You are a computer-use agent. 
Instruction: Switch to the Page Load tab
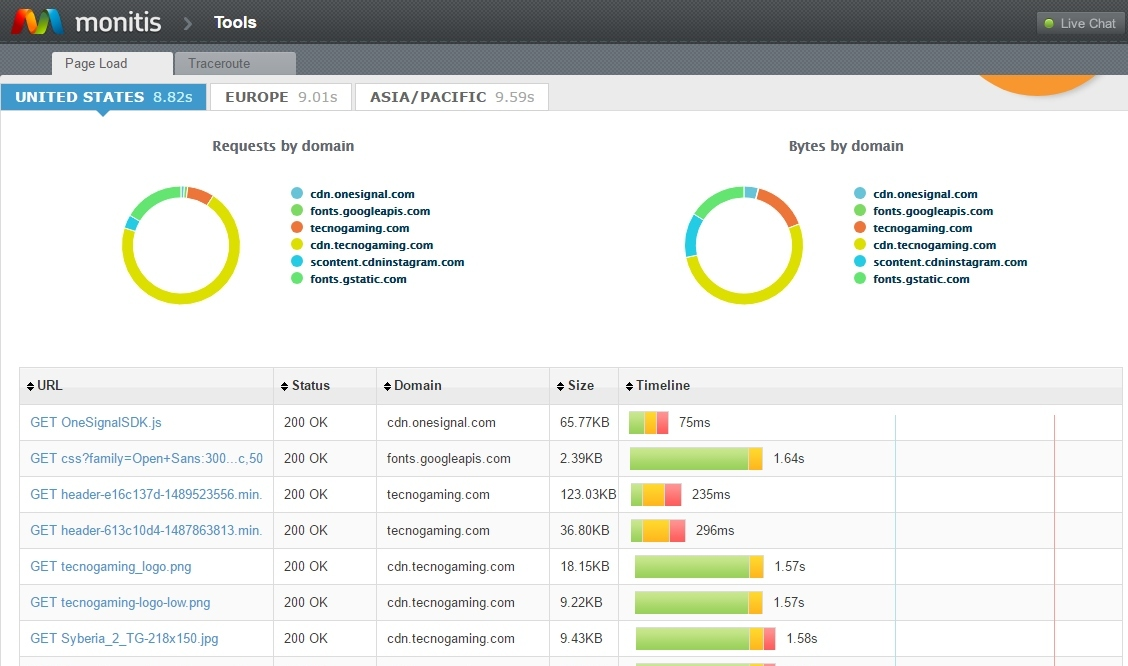tap(112, 63)
